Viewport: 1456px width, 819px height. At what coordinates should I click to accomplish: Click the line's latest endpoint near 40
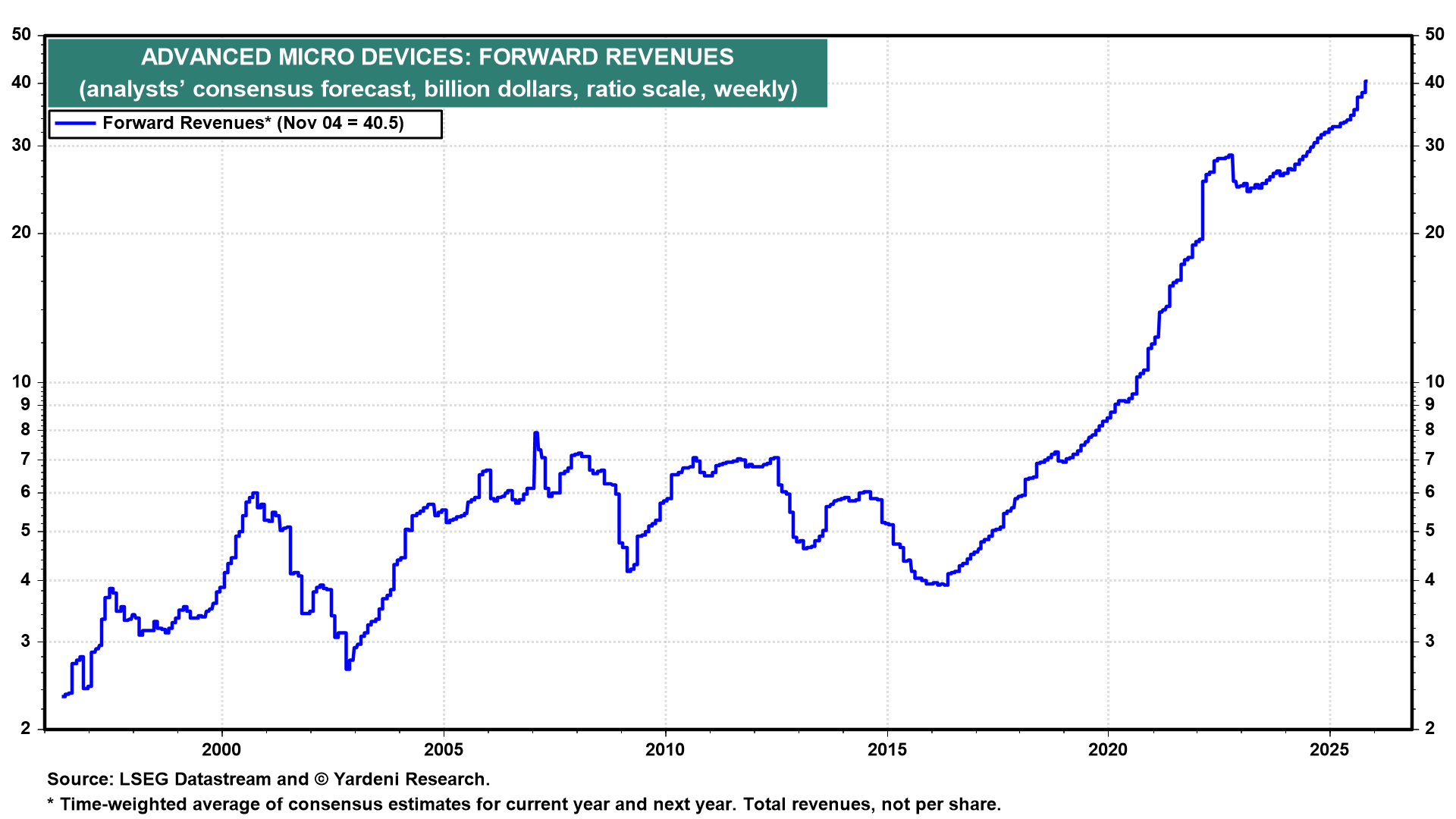click(x=1365, y=82)
